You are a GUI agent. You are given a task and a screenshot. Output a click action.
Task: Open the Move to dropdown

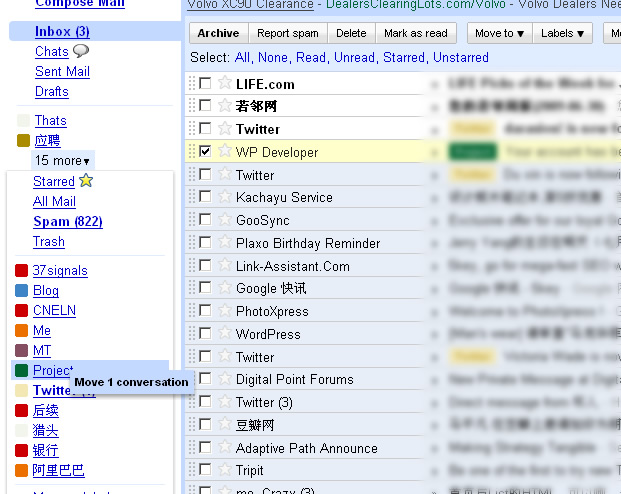[x=500, y=33]
